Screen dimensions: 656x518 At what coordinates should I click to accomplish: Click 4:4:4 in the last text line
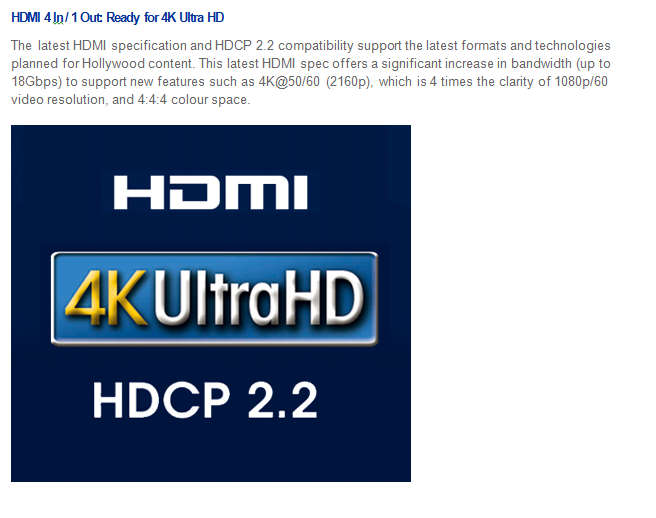[152, 100]
